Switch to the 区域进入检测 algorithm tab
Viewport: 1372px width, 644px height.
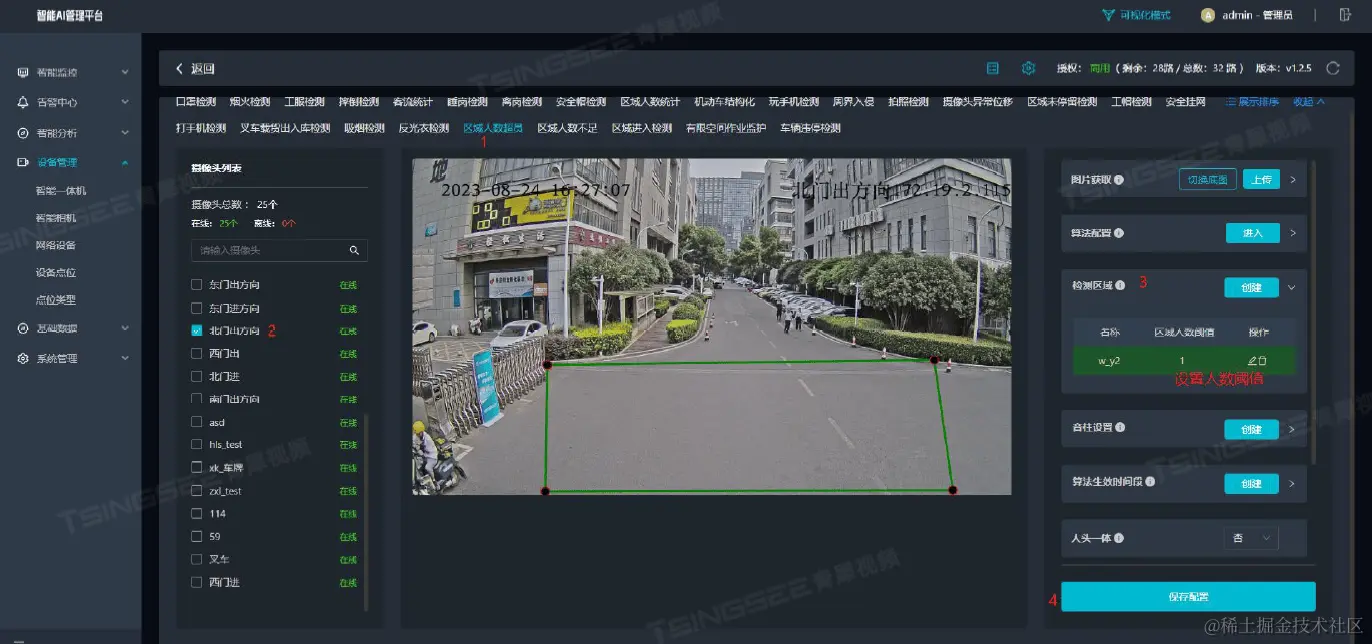tap(641, 128)
